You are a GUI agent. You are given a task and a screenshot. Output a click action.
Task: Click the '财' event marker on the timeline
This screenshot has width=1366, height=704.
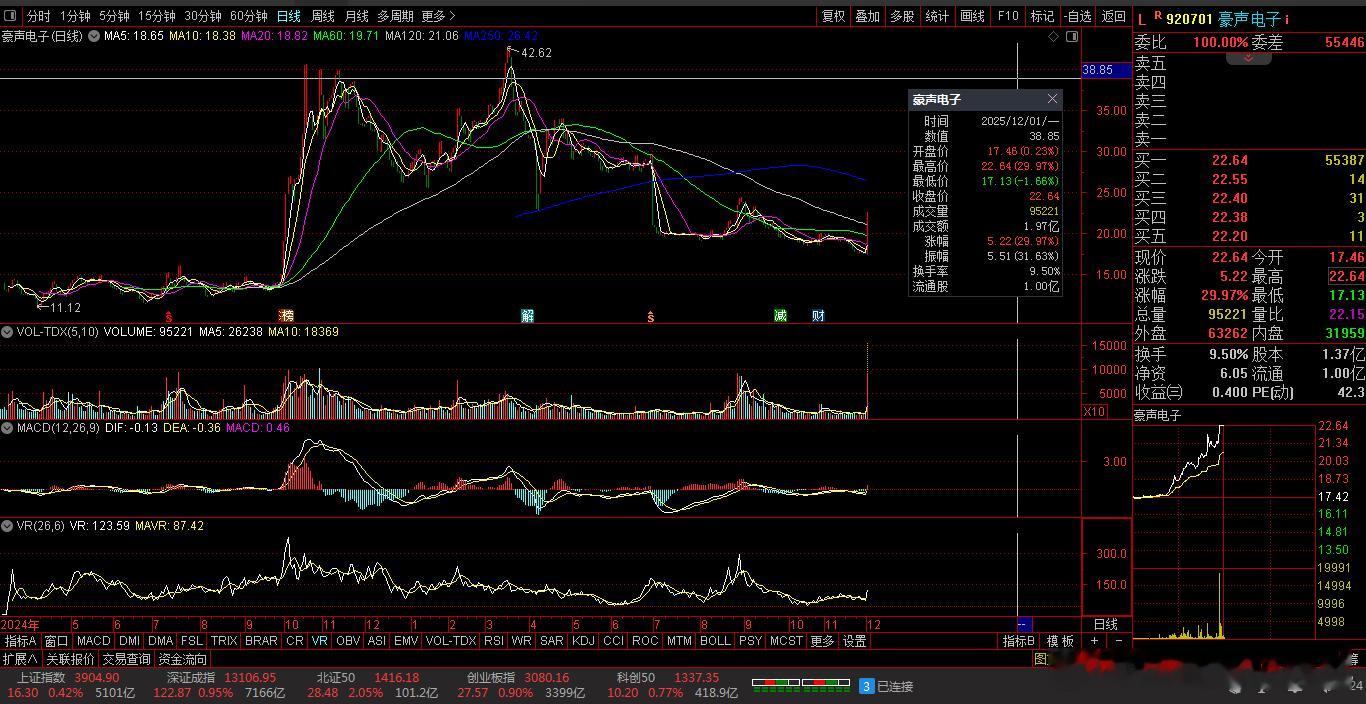click(x=817, y=316)
